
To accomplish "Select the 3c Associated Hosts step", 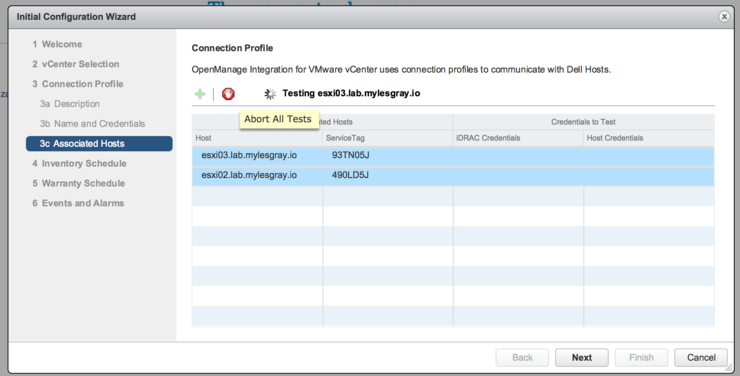I will (99, 143).
